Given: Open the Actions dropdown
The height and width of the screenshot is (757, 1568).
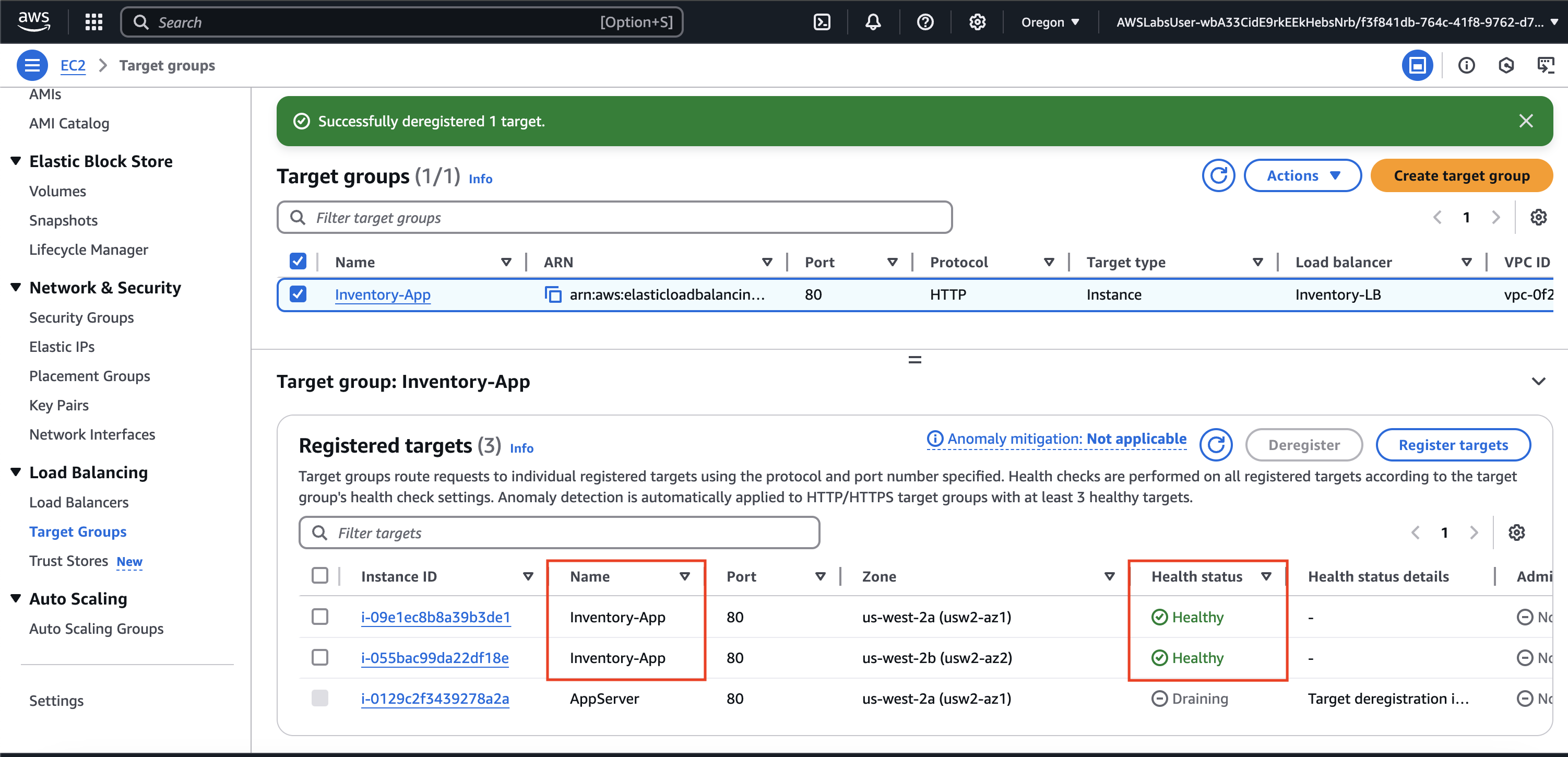Looking at the screenshot, I should 1302,175.
